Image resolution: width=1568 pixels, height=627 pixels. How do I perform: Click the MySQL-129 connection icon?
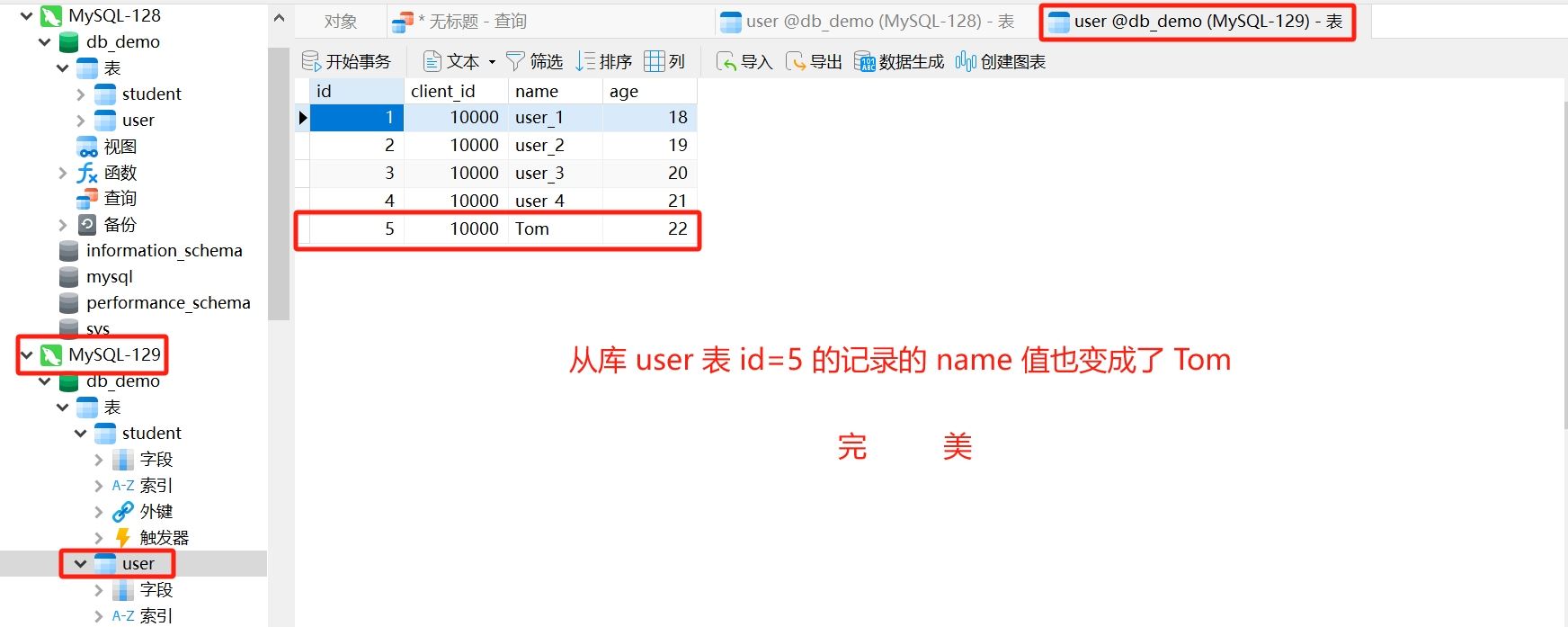(x=51, y=354)
